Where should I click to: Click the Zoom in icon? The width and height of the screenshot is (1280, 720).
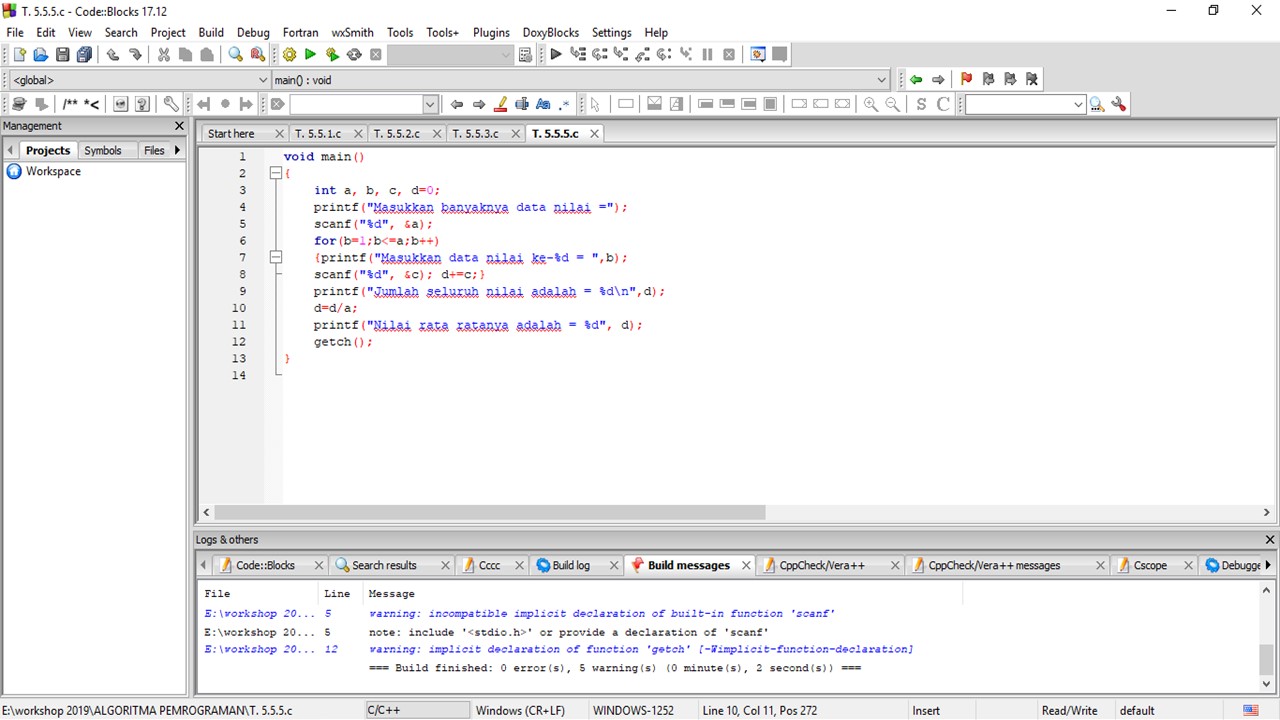[x=871, y=104]
